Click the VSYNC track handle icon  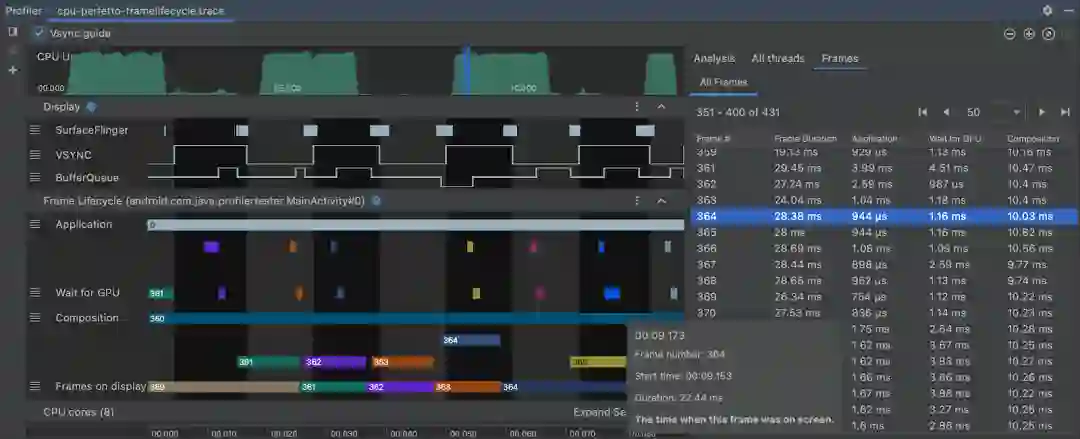(x=35, y=154)
